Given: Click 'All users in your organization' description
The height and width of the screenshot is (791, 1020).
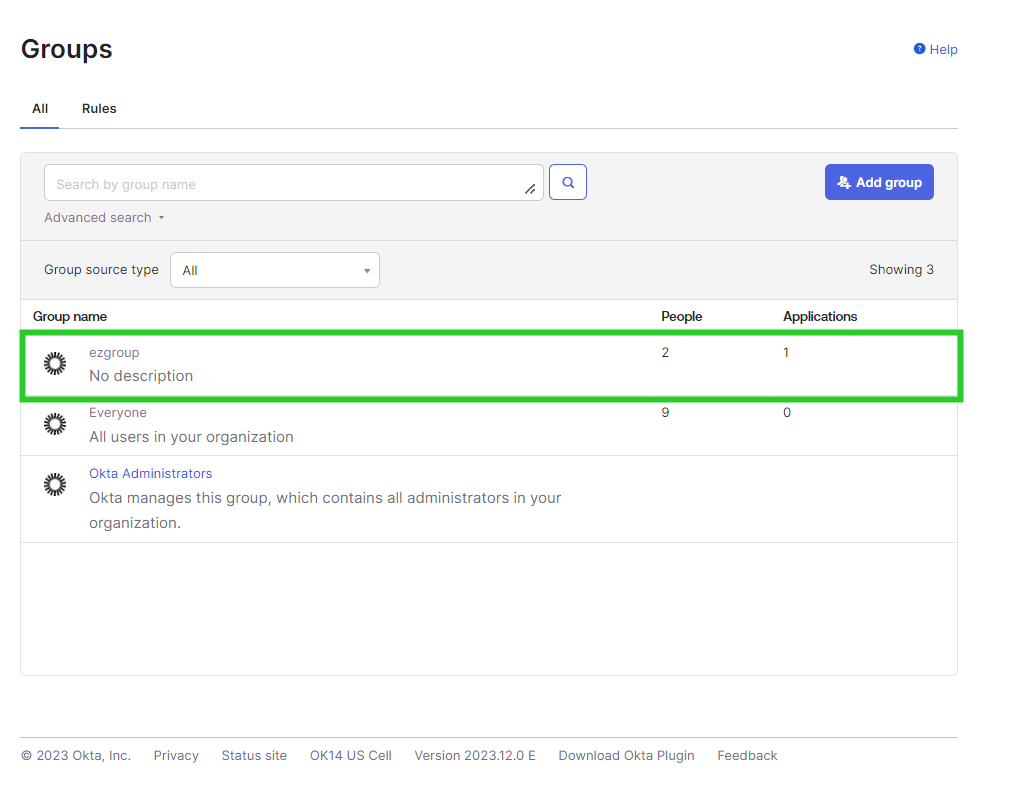Looking at the screenshot, I should 191,437.
